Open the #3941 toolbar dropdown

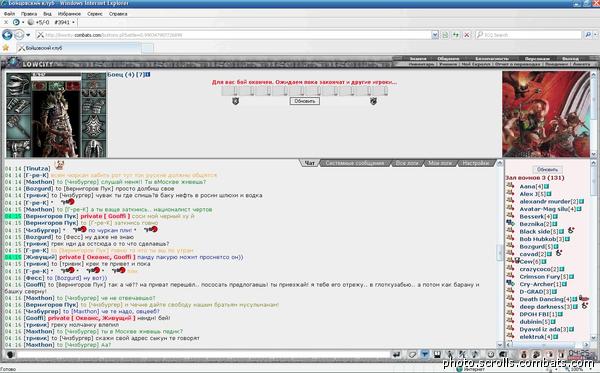coord(73,22)
